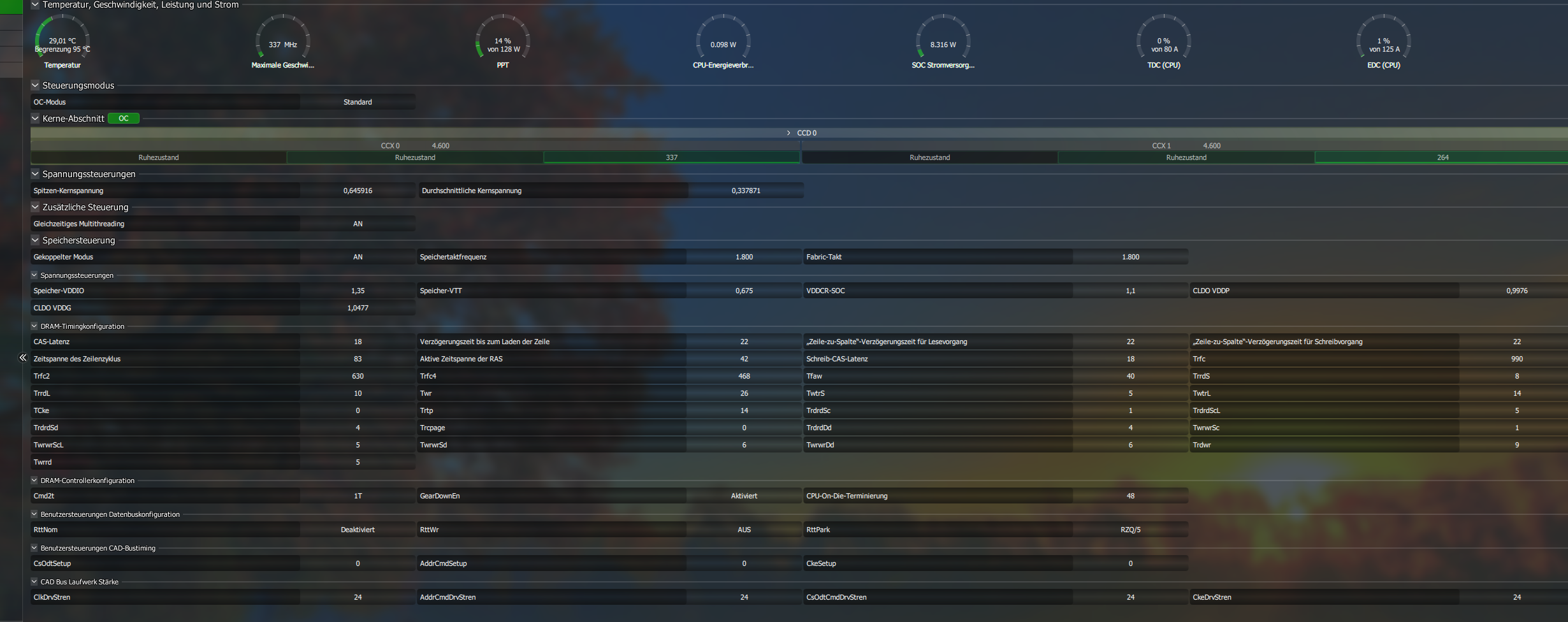Click the TDC (CPU) gauge

pos(1165,40)
